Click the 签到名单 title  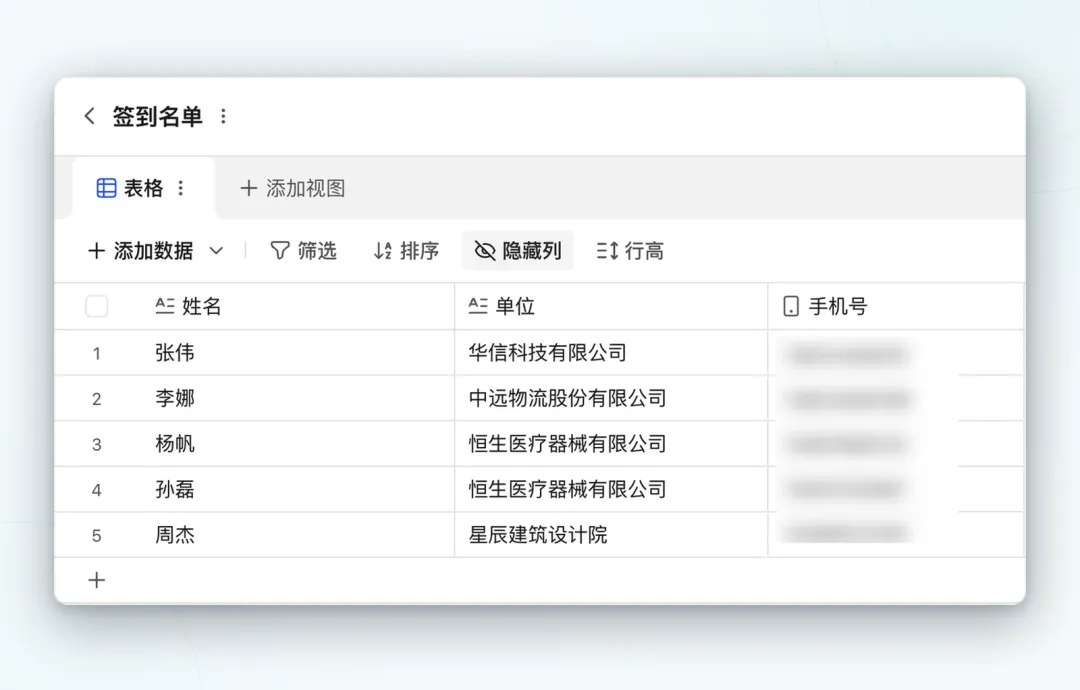158,116
